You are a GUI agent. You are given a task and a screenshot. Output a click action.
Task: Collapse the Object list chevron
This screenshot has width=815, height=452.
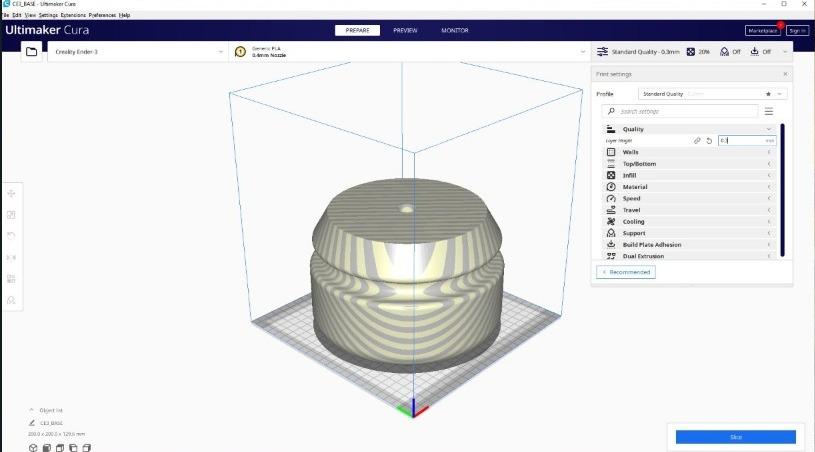click(x=31, y=410)
